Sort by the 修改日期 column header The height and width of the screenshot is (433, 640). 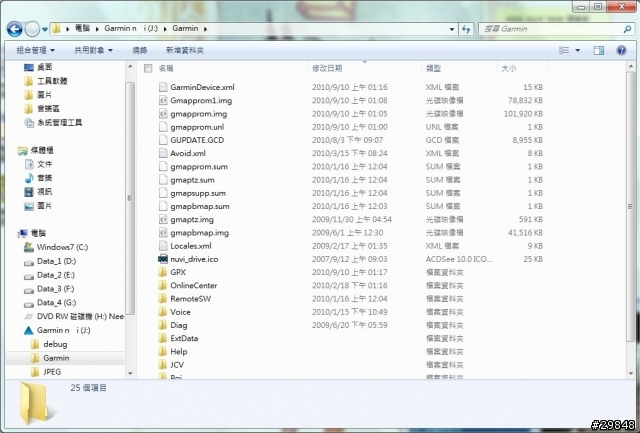327,68
